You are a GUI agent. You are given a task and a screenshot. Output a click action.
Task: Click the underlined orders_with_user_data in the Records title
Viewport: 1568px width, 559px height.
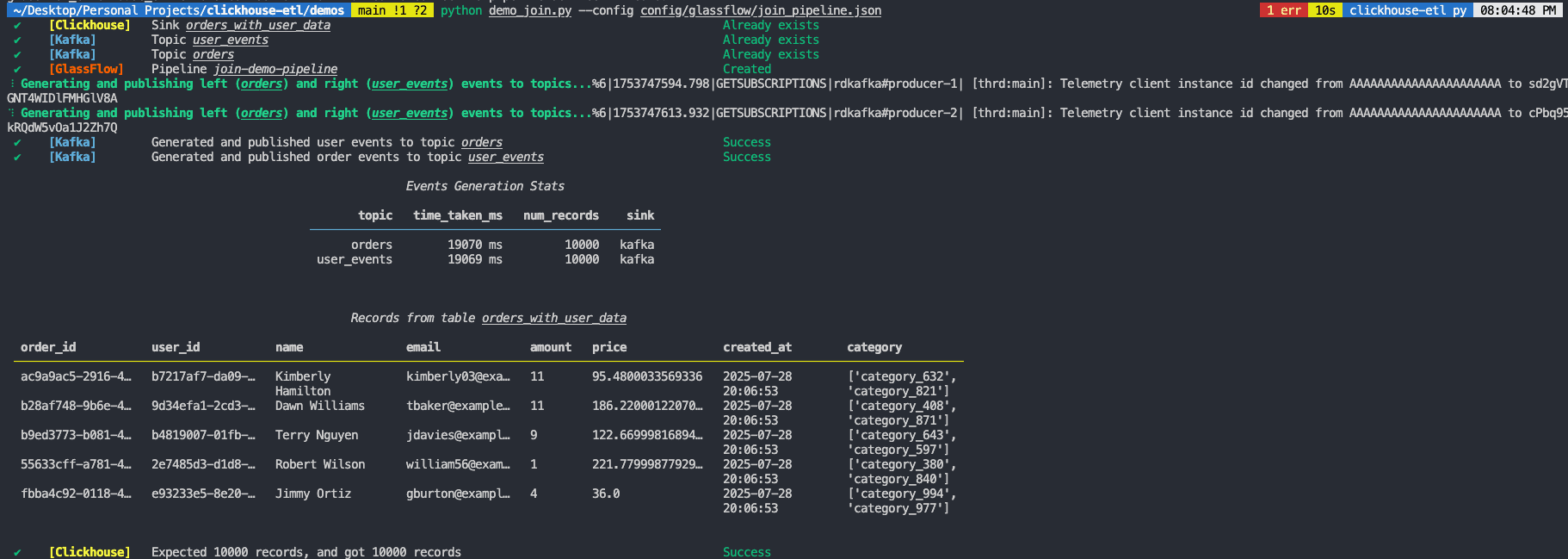coord(554,318)
